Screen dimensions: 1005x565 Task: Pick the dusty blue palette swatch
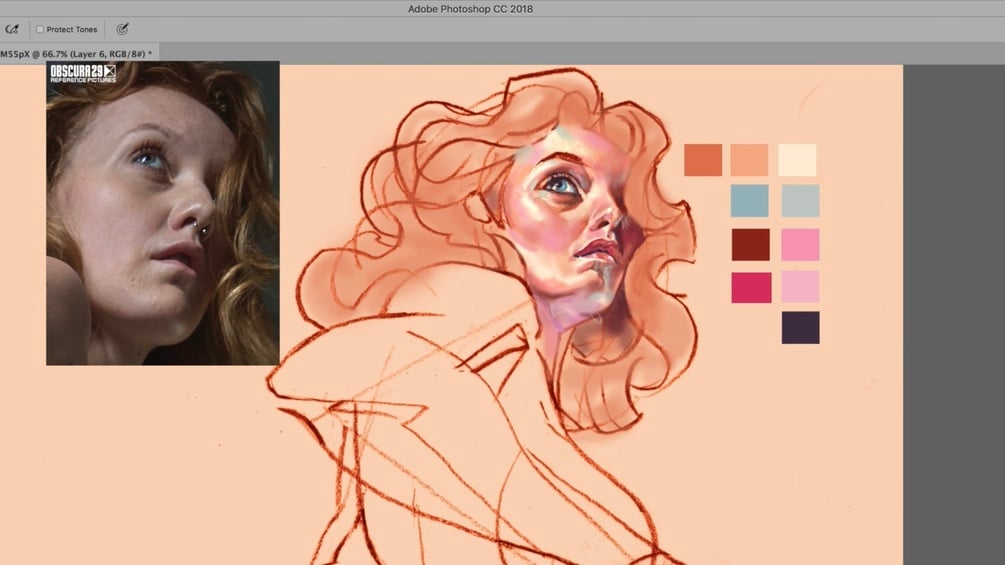coord(749,201)
